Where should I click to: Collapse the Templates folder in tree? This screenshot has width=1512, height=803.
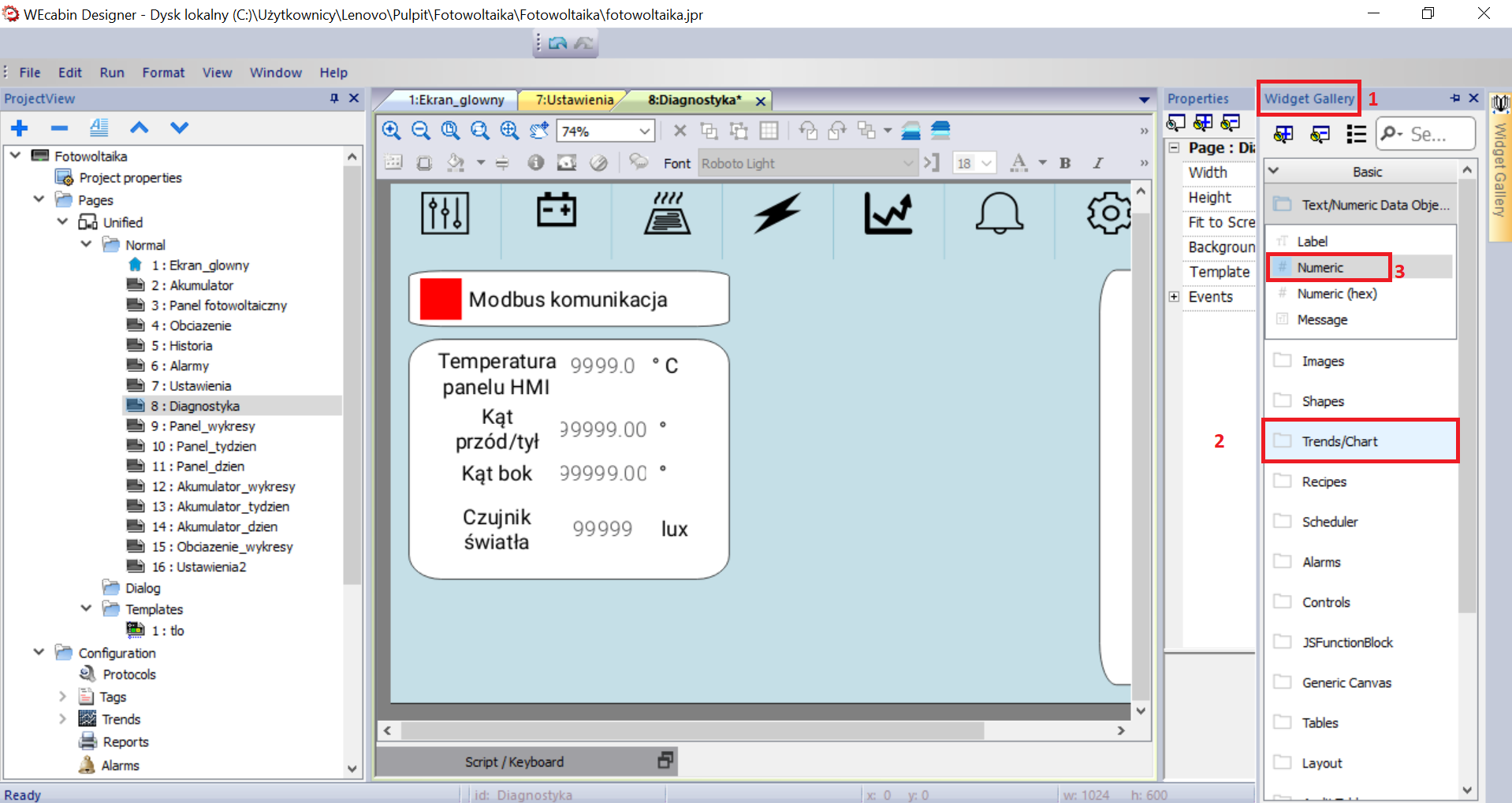pos(86,609)
